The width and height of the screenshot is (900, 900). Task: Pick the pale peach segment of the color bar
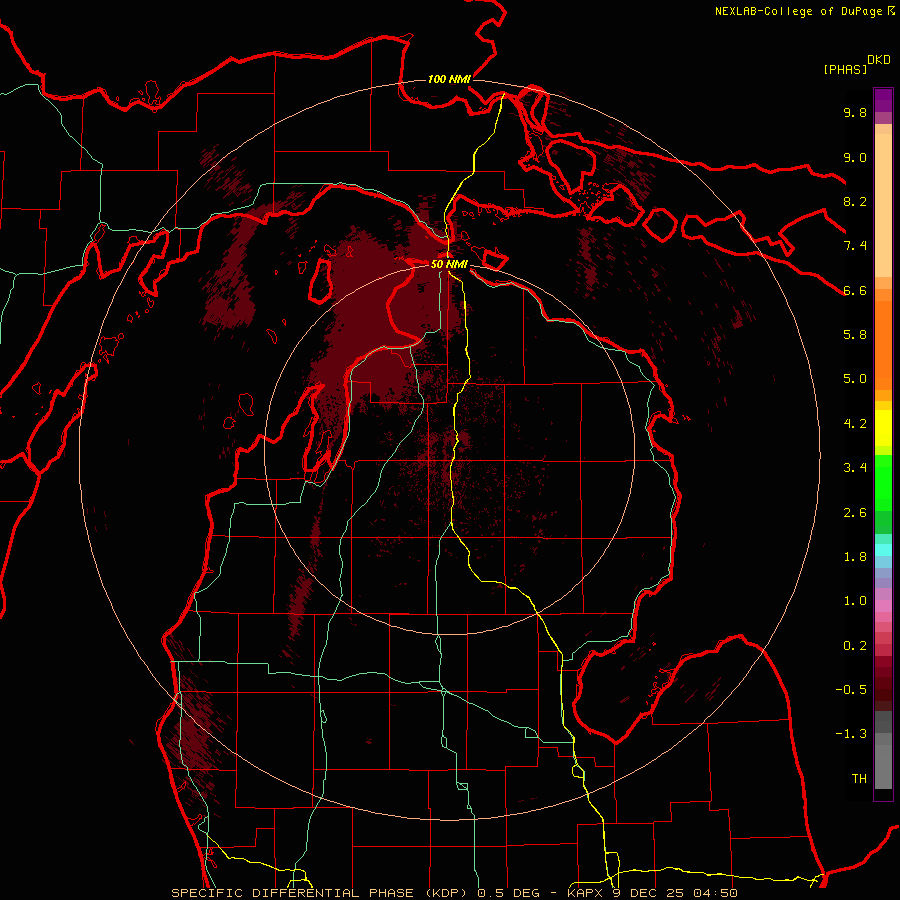(883, 205)
